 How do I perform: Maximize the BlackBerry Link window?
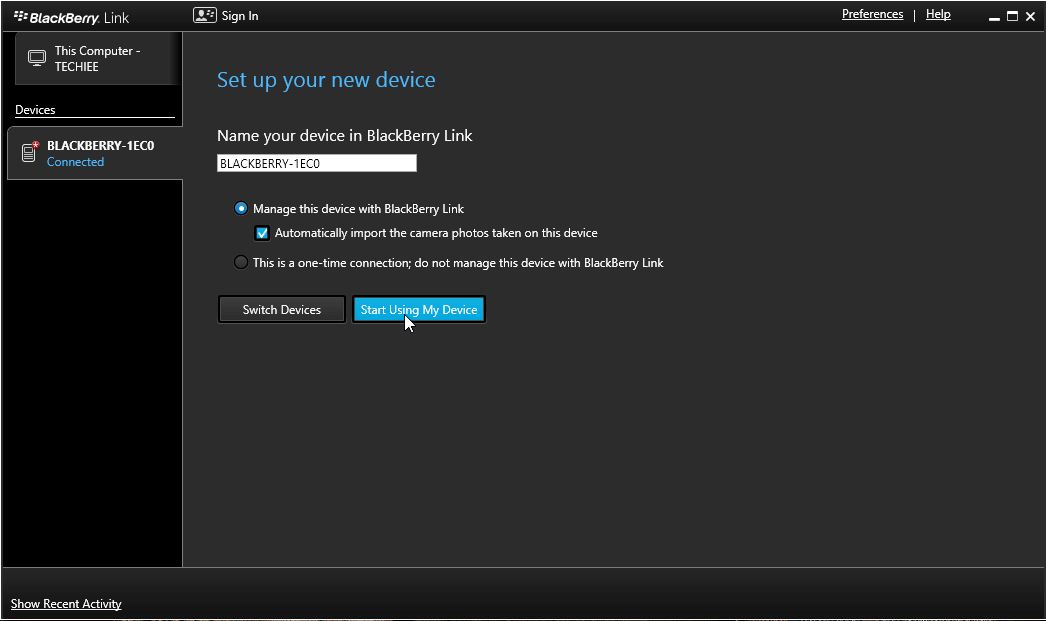point(1012,16)
